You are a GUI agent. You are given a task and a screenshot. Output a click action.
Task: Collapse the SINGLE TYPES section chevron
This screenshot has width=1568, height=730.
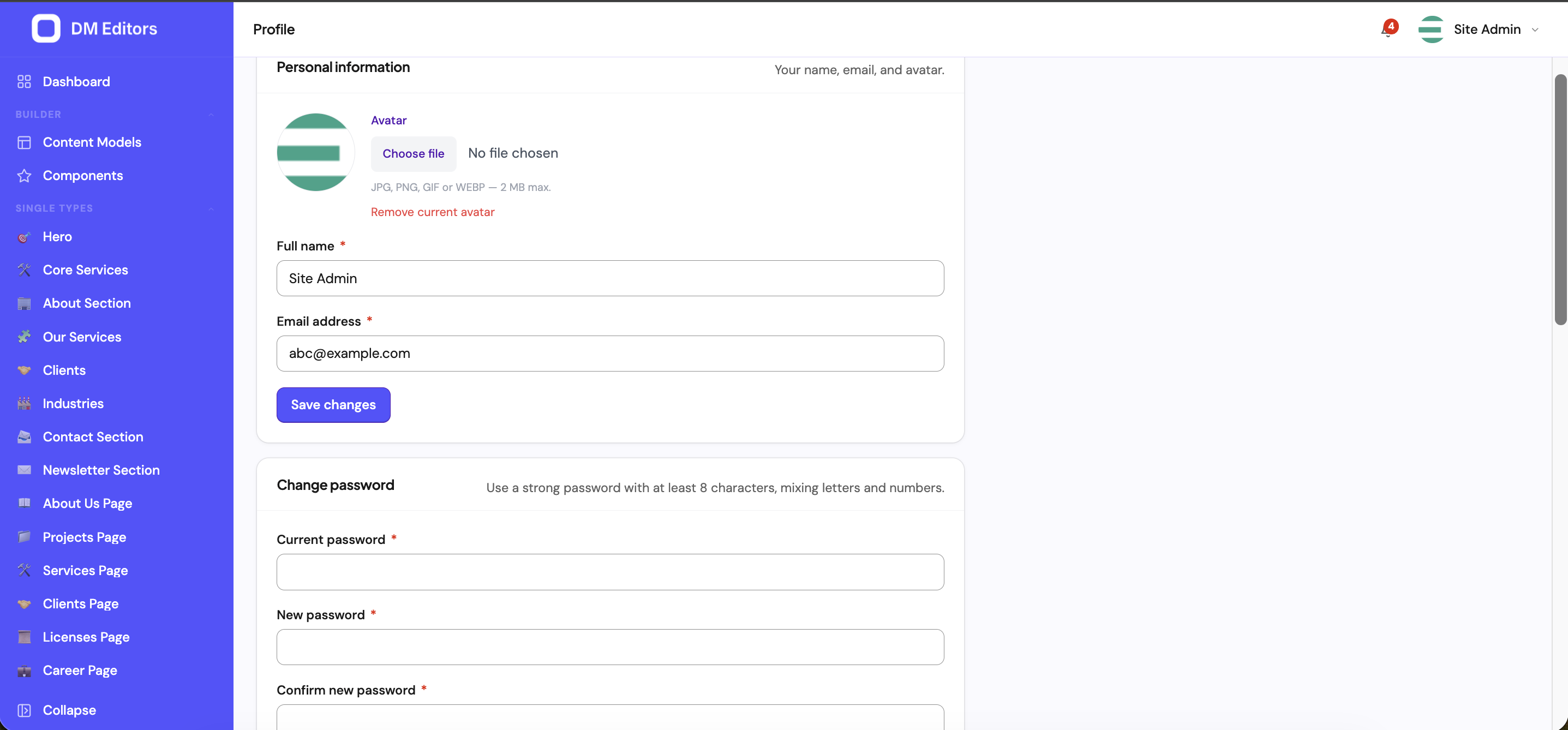[211, 208]
